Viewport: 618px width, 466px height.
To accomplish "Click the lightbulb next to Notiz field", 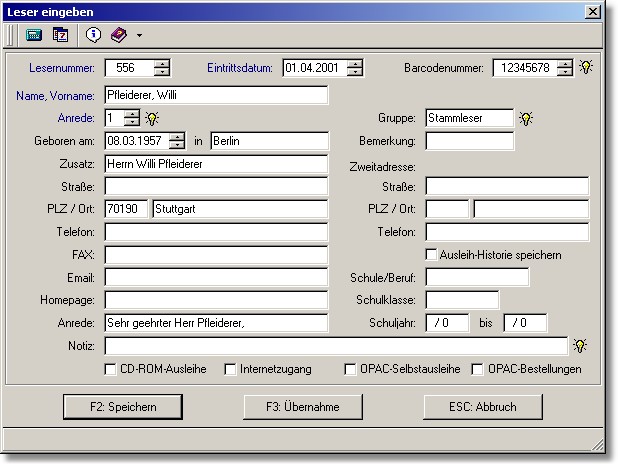I will click(x=579, y=346).
